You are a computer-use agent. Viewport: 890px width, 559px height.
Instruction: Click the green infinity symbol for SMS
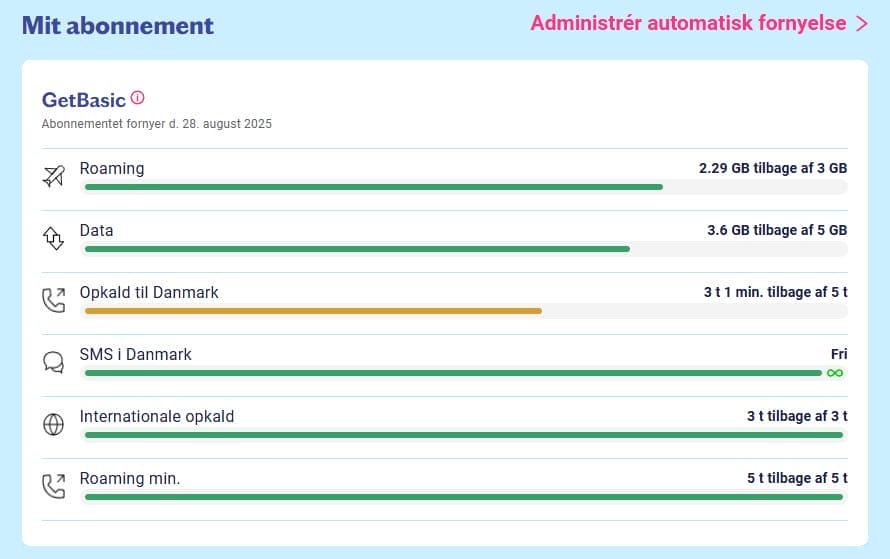click(835, 373)
